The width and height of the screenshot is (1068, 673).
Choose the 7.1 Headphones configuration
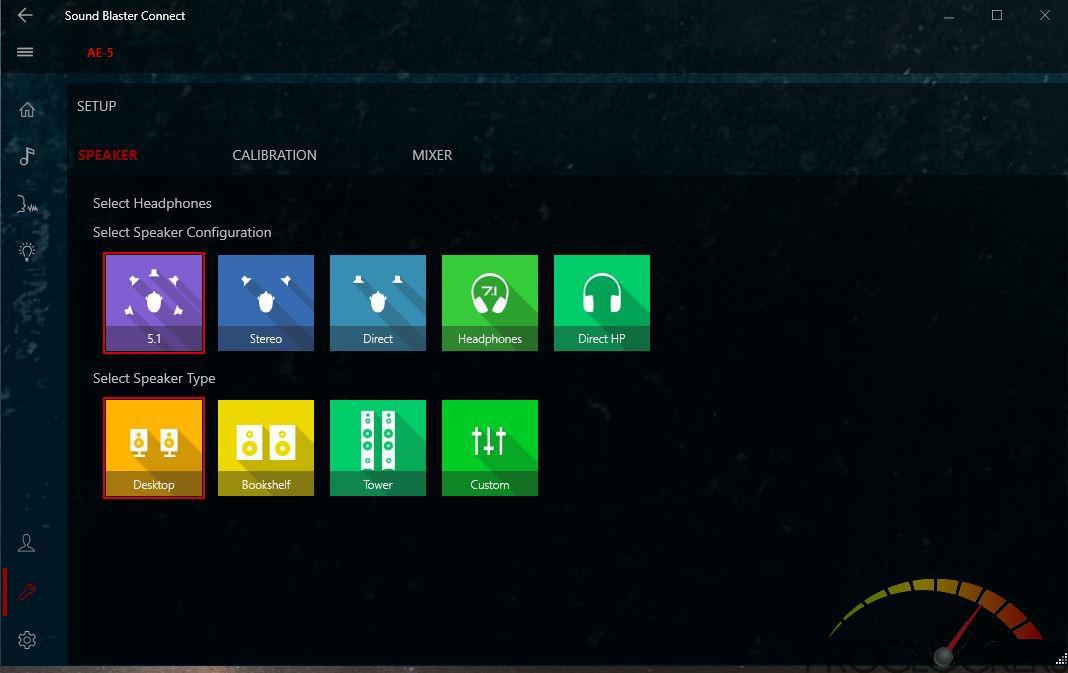(x=490, y=303)
